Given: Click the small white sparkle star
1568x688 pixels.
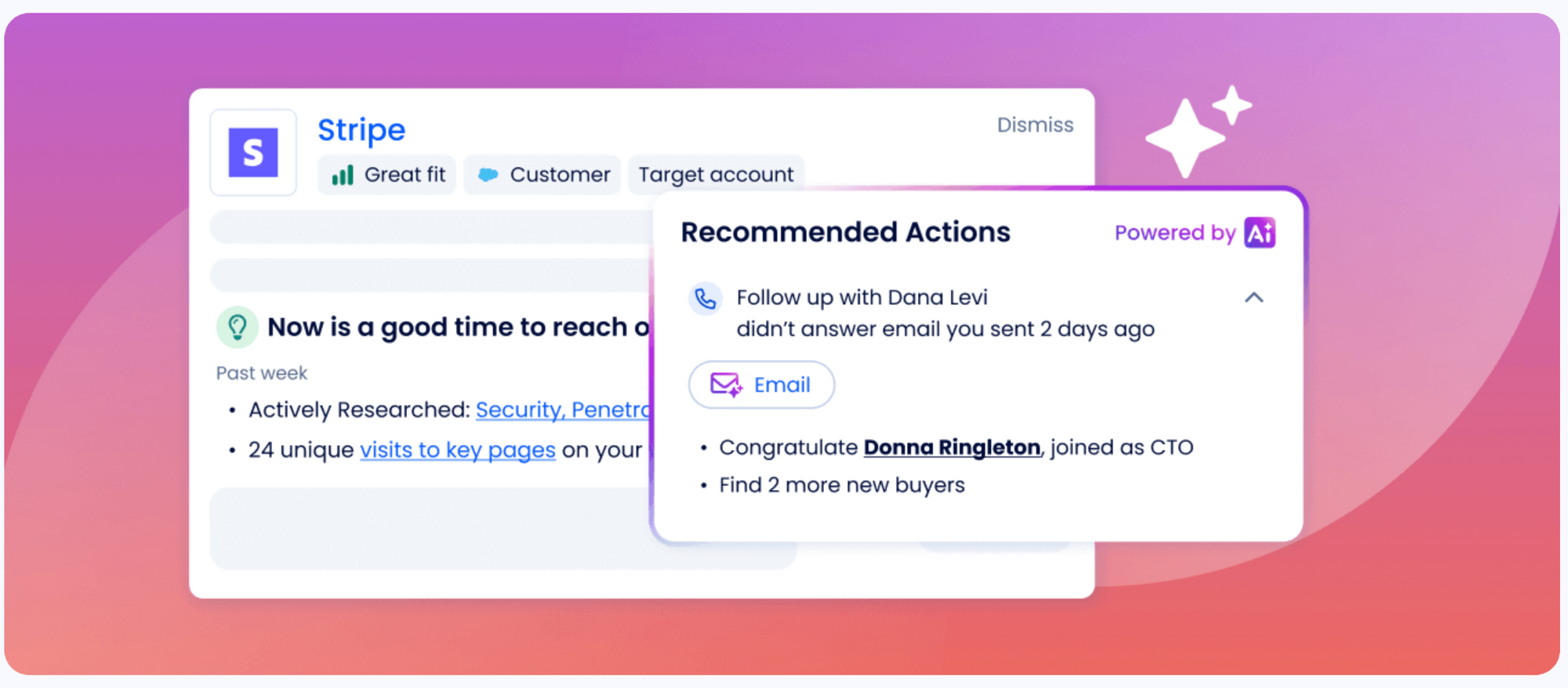Looking at the screenshot, I should pyautogui.click(x=1232, y=105).
